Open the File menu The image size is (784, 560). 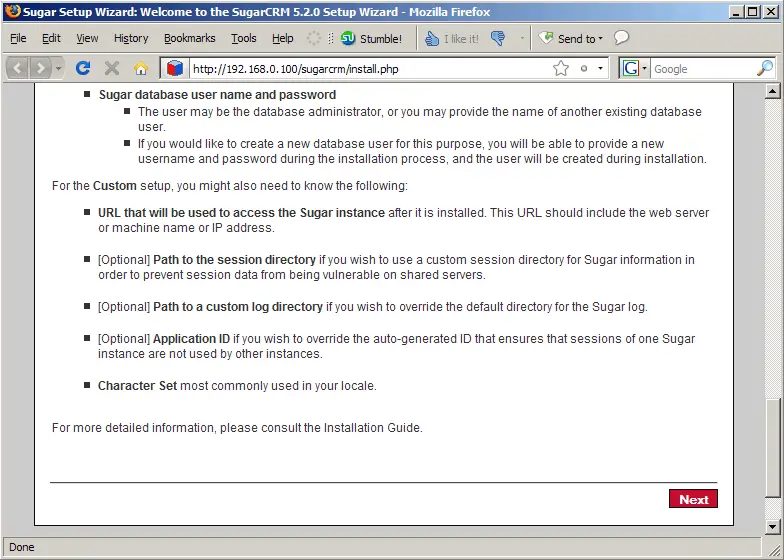18,38
